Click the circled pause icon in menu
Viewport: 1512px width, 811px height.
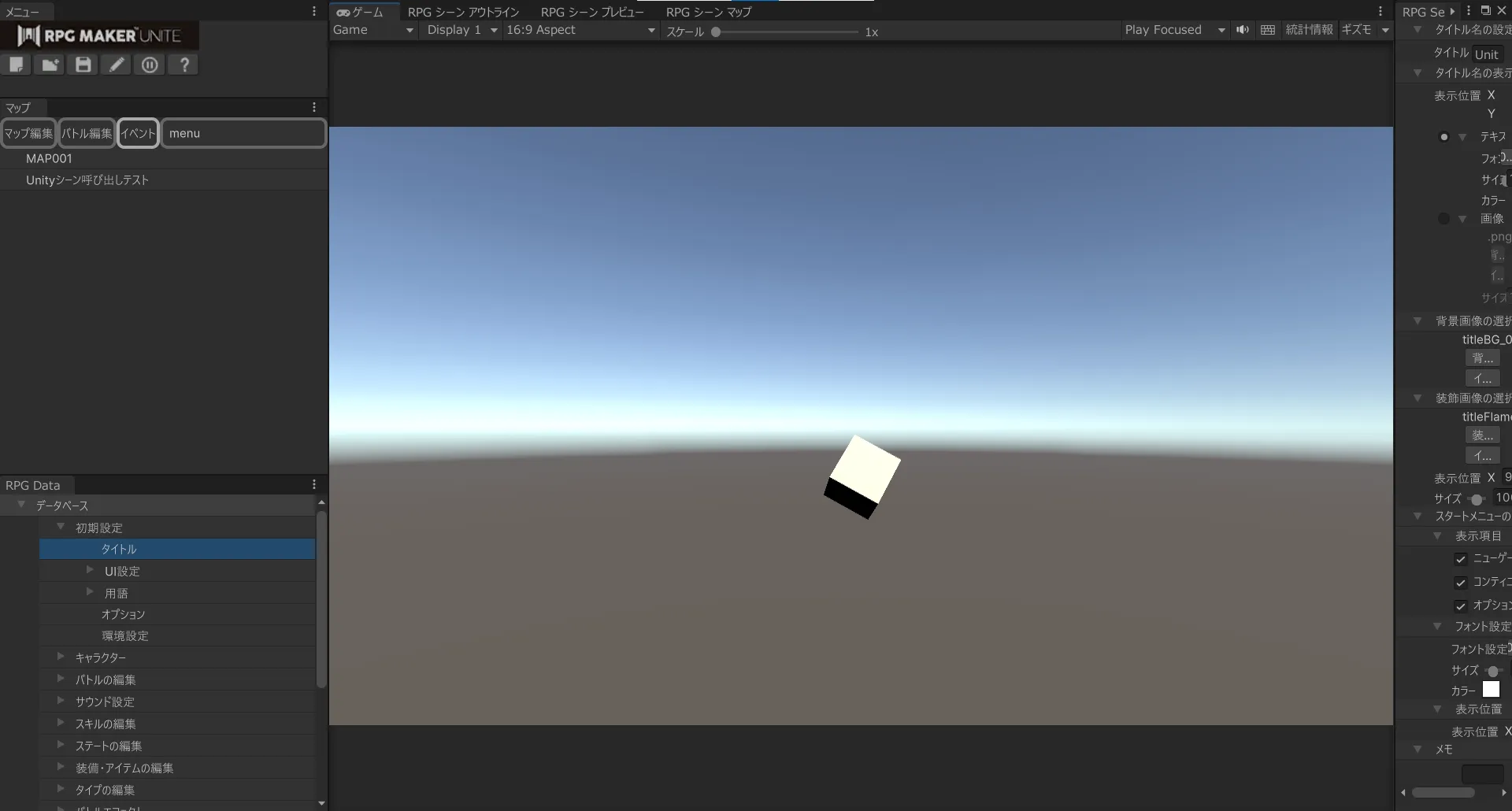pos(150,65)
